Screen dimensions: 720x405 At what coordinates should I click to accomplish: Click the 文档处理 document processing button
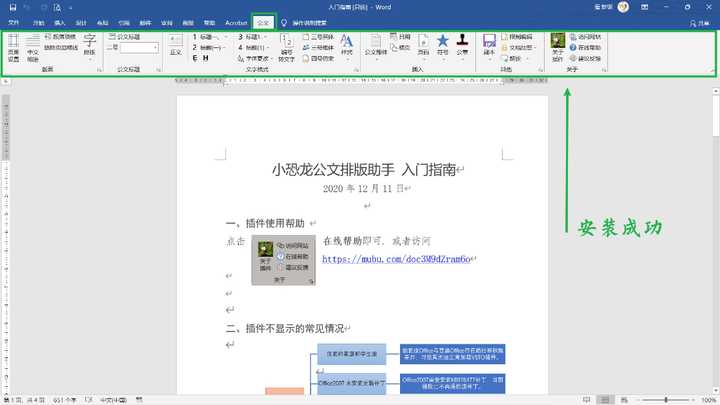coord(517,47)
